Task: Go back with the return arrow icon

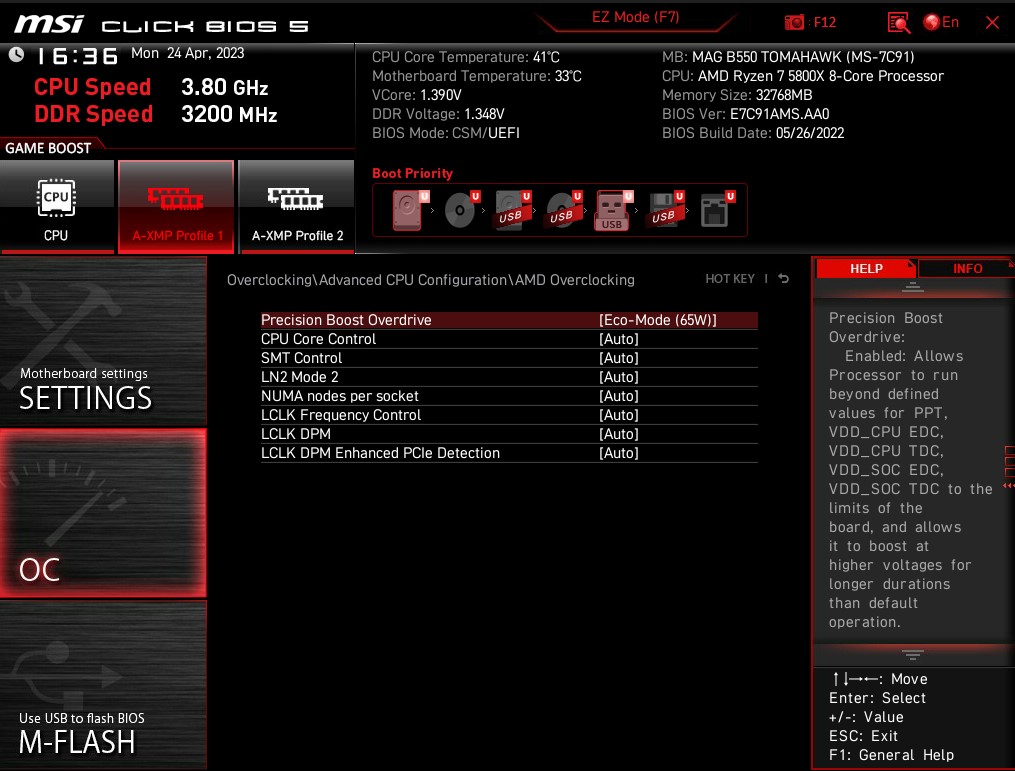Action: tap(784, 278)
